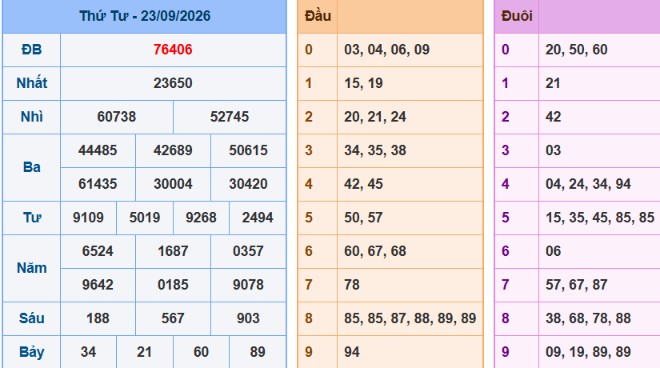Screen dimensions: 660x368
Task: Click Đầu row values 03, 04, 06, 09
Action: pos(387,50)
